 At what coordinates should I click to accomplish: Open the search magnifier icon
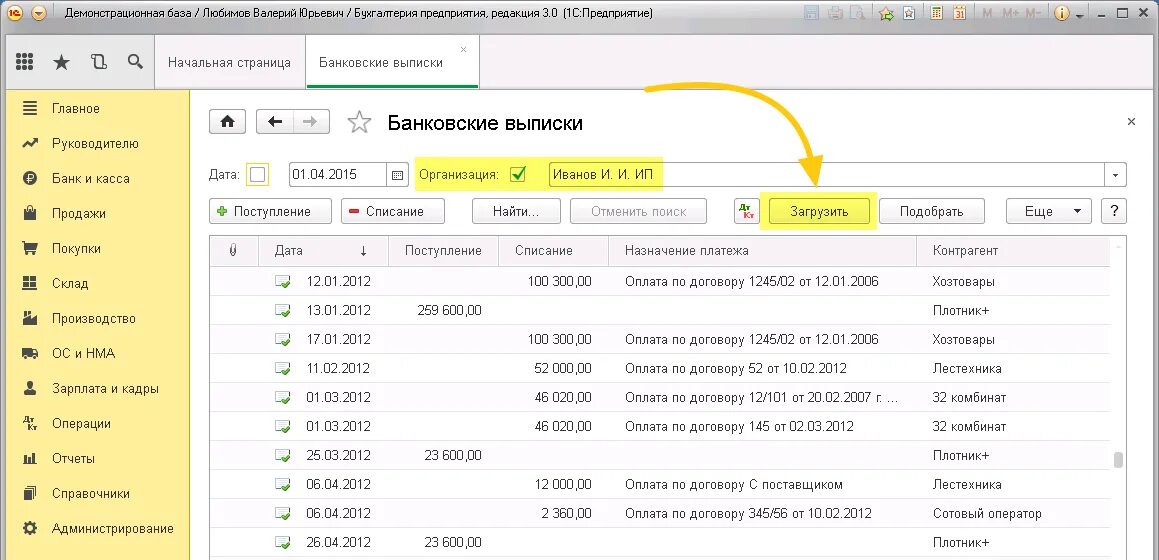click(135, 61)
